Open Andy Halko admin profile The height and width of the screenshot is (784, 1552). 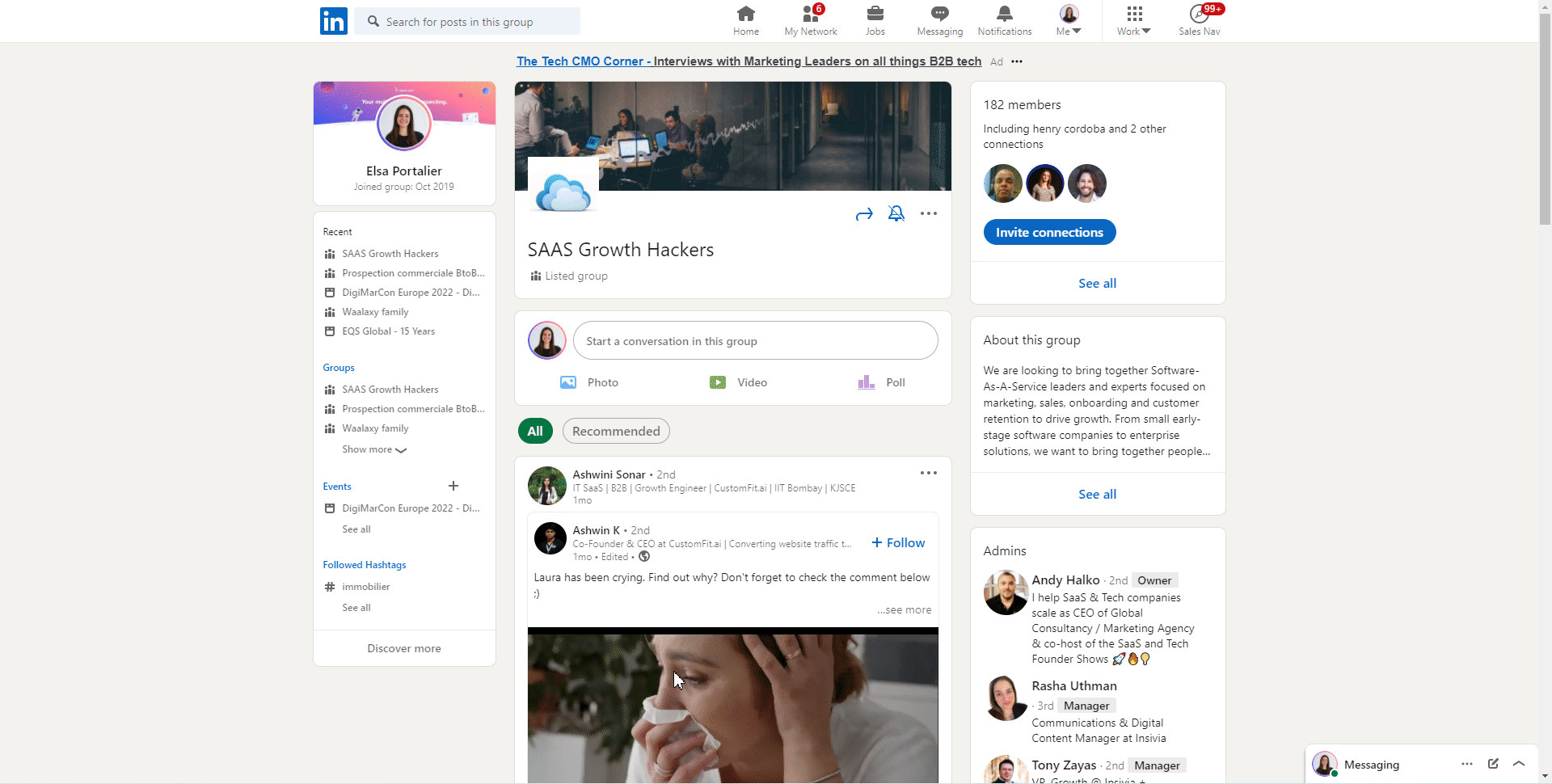1065,580
